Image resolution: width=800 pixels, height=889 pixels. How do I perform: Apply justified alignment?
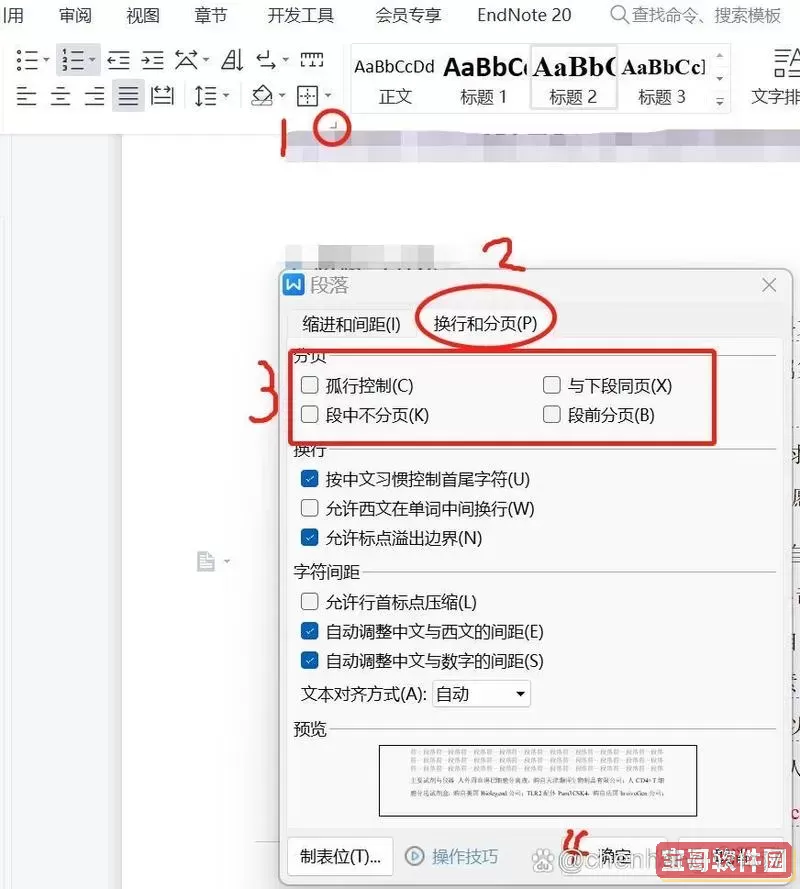(x=128, y=96)
